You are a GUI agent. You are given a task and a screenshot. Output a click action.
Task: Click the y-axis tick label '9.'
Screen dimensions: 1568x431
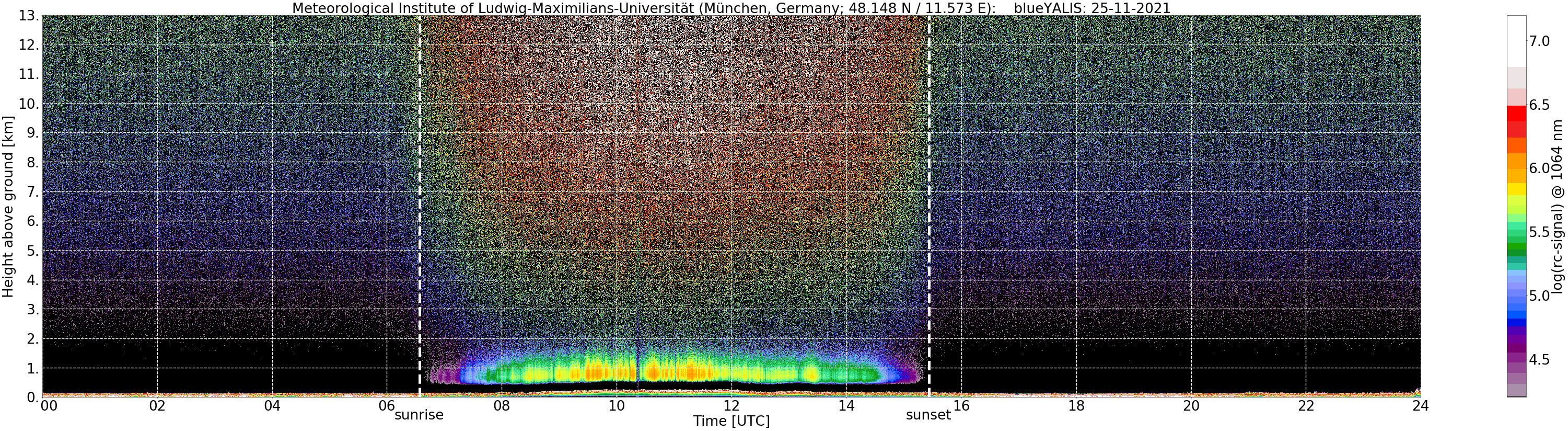tap(33, 133)
